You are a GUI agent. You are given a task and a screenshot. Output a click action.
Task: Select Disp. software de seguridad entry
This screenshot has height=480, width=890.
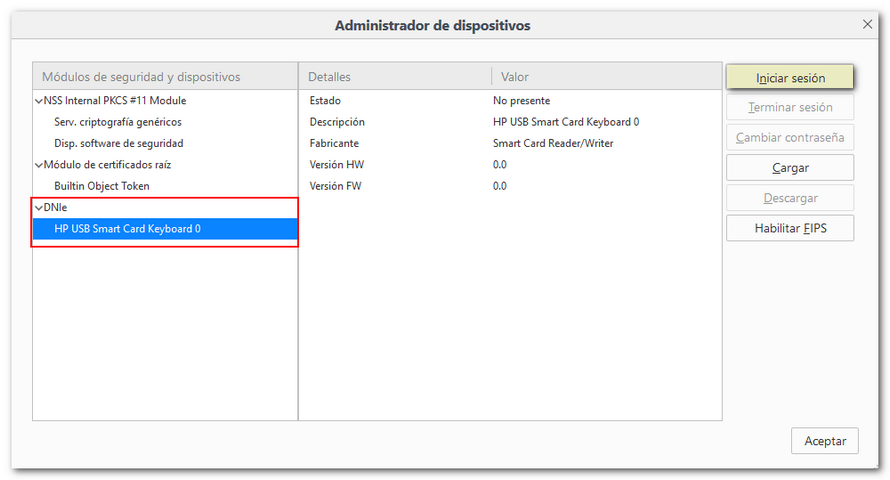coord(118,143)
